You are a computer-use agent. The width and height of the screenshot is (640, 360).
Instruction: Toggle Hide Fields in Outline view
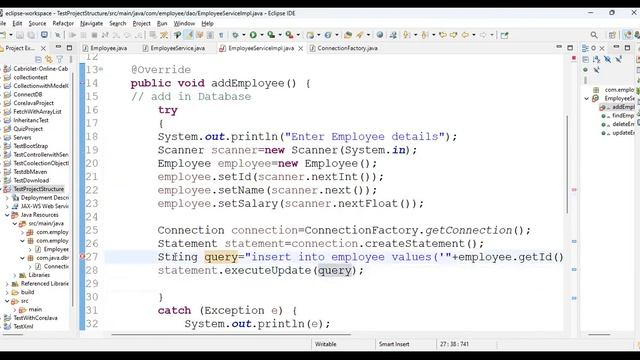pos(607,60)
